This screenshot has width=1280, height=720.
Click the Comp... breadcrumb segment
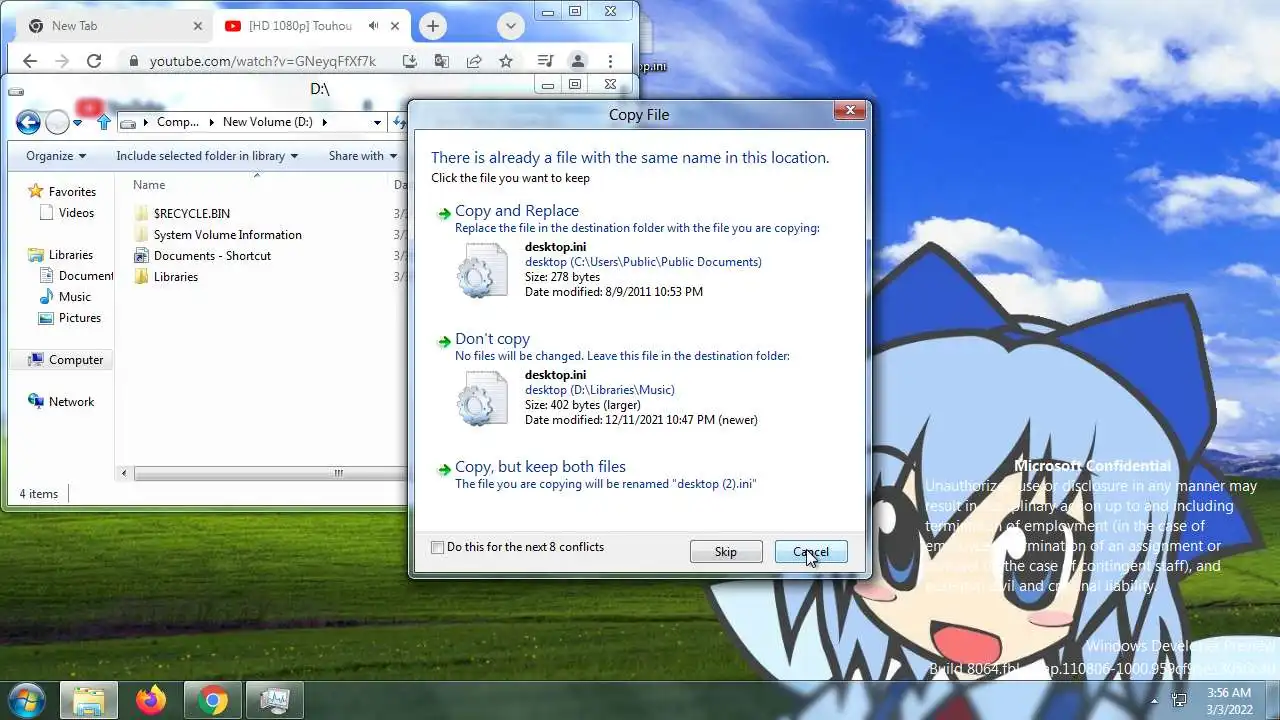178,122
